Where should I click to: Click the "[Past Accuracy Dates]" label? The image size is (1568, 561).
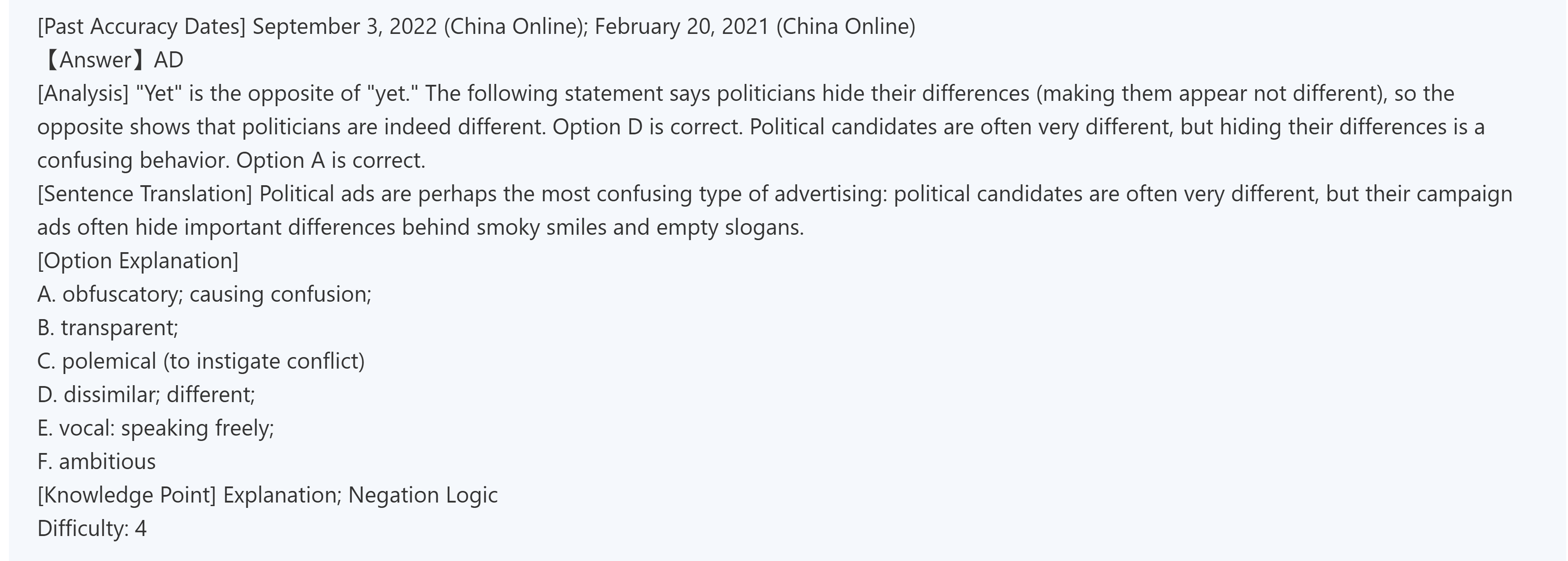pos(141,27)
